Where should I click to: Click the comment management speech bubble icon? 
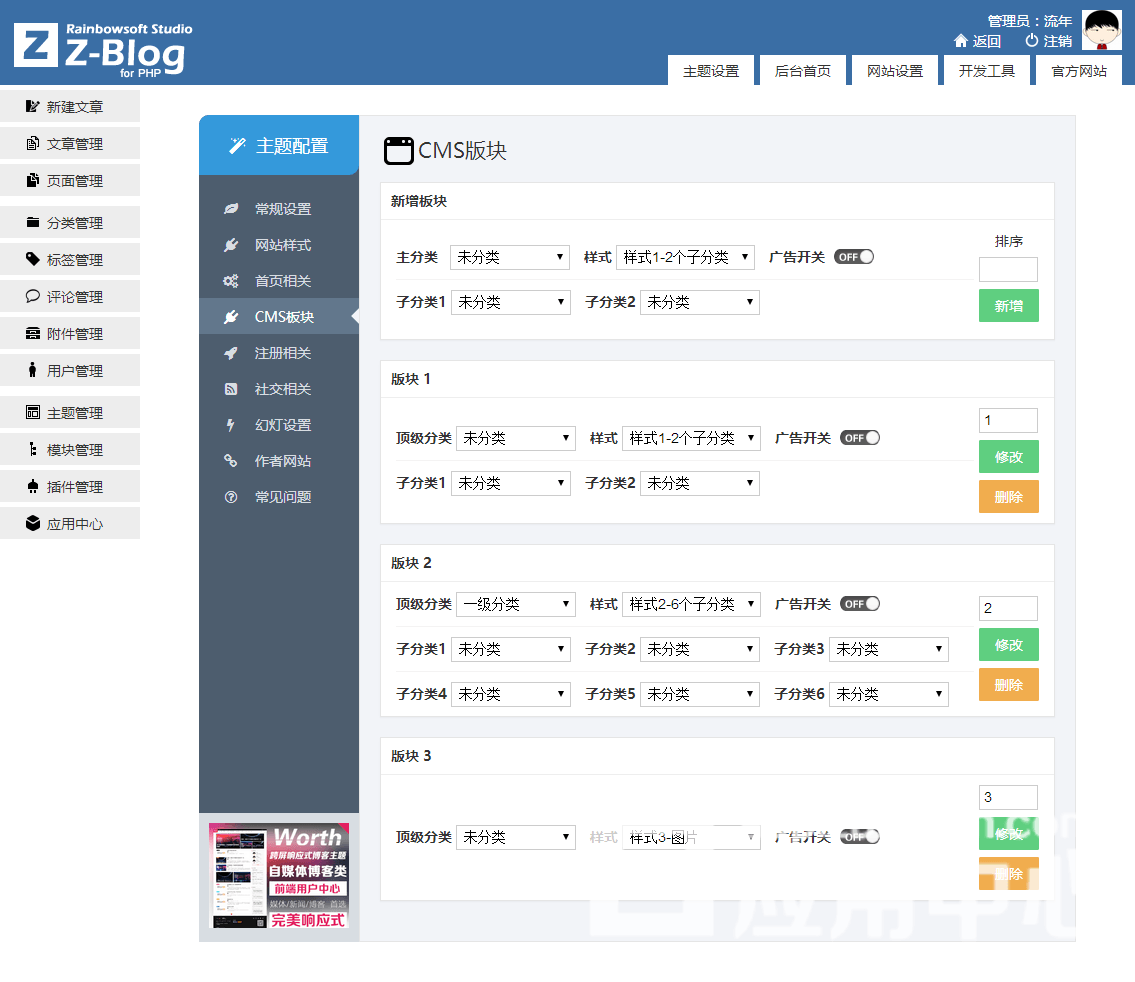(33, 297)
